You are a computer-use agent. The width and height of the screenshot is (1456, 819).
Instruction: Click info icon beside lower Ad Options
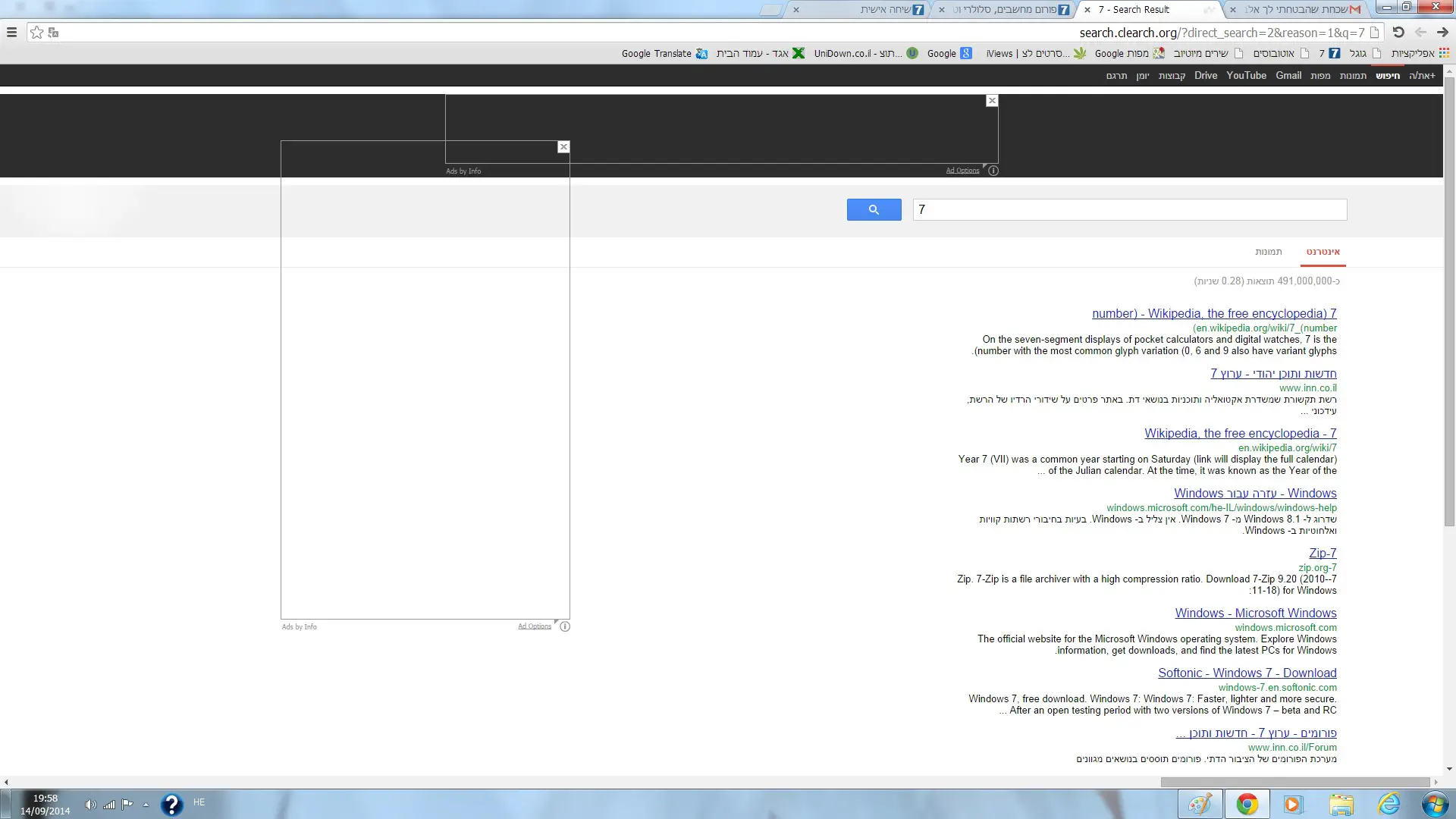click(x=565, y=626)
